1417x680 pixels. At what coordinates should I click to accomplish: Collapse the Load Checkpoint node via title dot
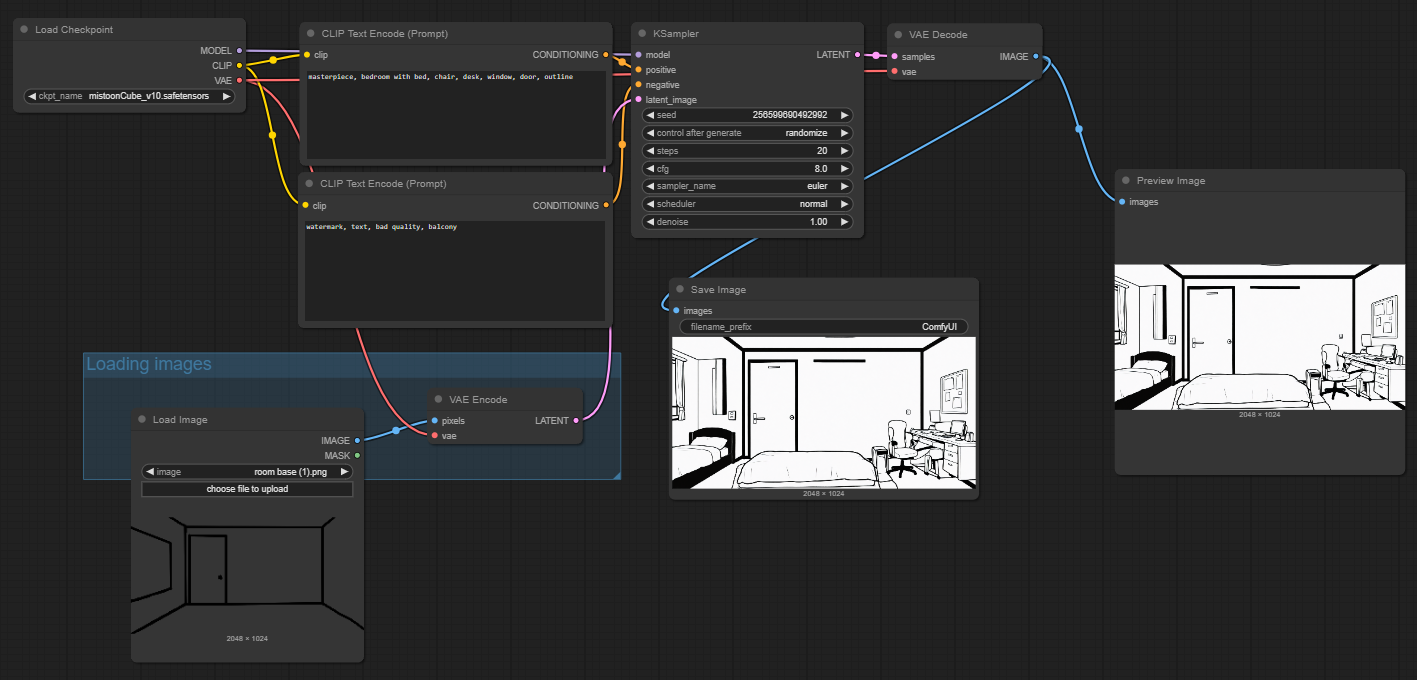pyautogui.click(x=24, y=30)
